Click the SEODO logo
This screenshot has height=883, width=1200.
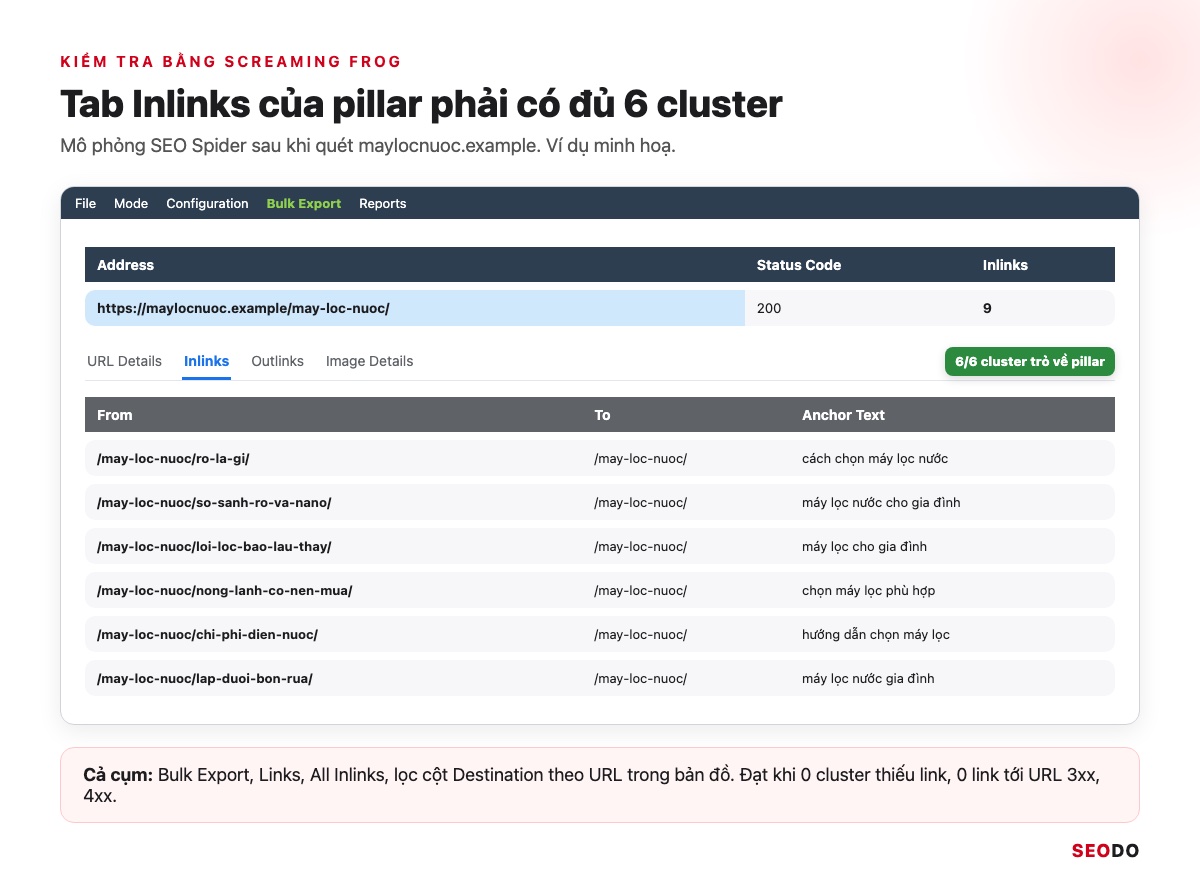(x=1105, y=851)
